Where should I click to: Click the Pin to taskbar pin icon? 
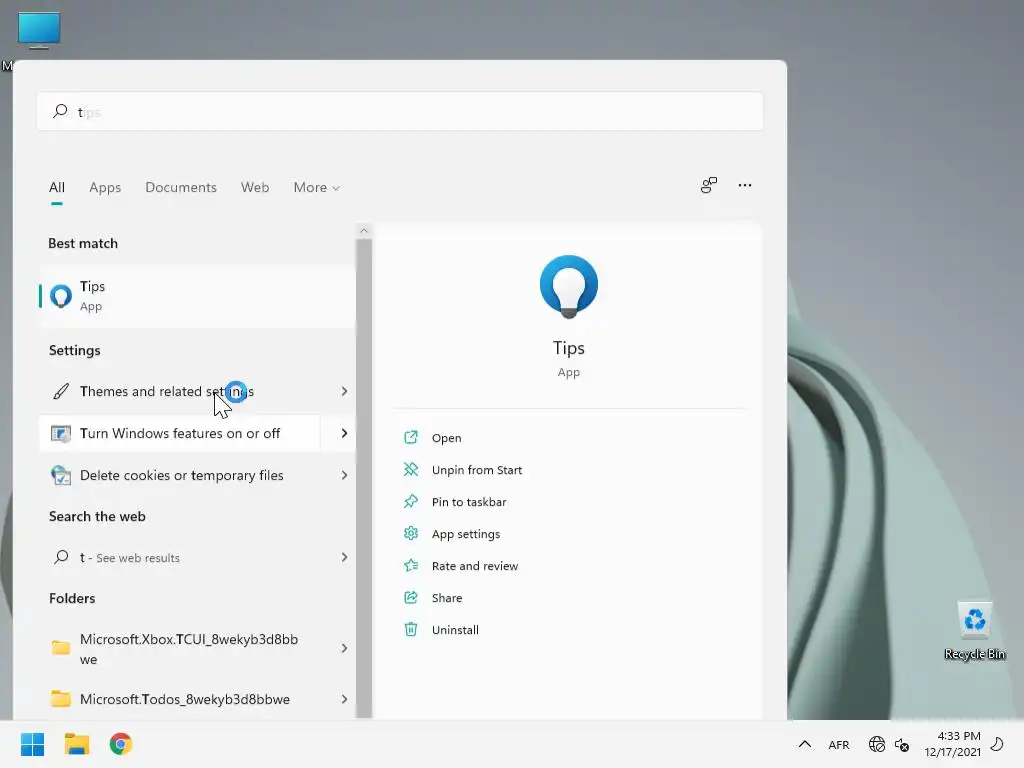pyautogui.click(x=411, y=502)
